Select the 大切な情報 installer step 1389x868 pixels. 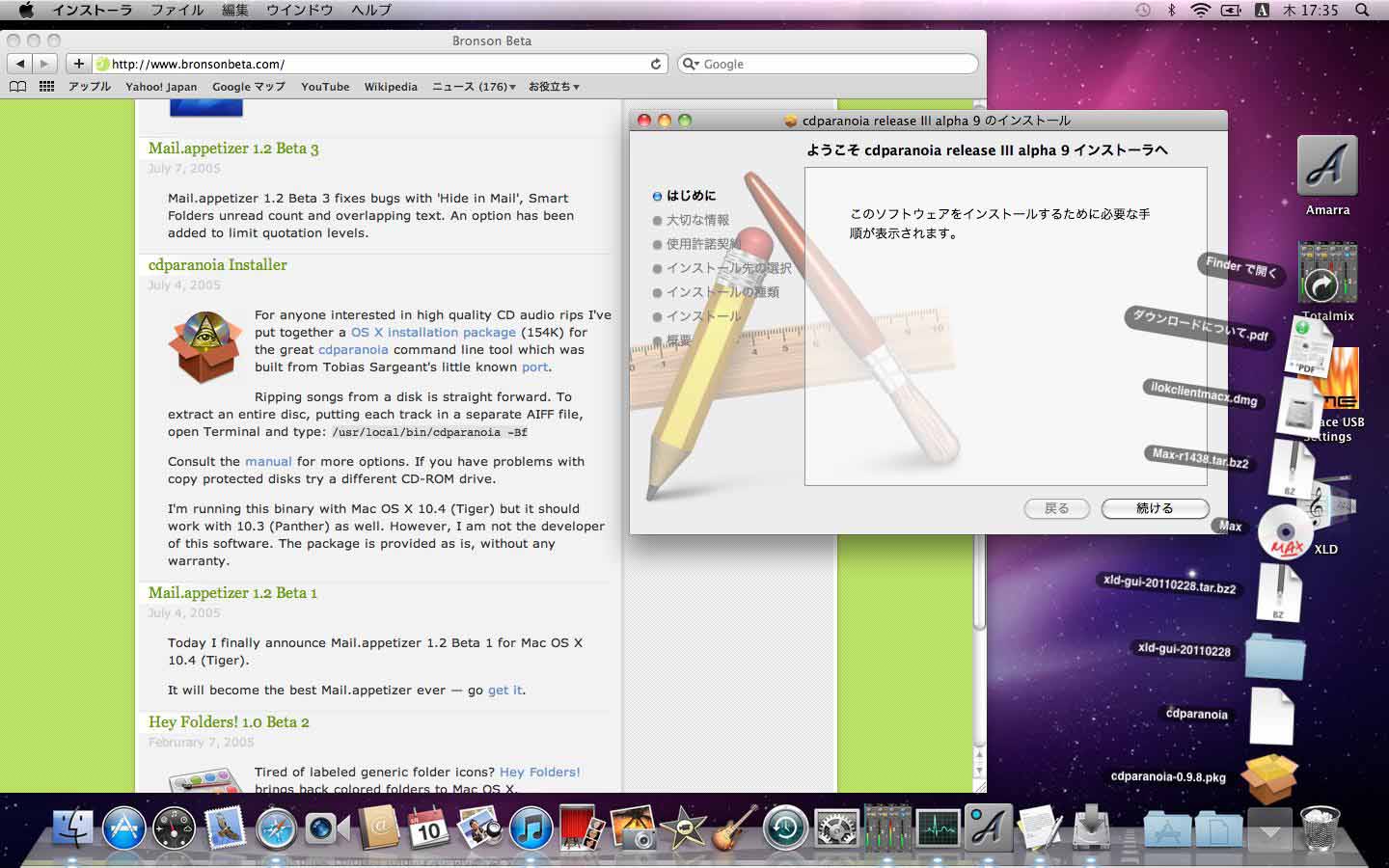click(697, 220)
